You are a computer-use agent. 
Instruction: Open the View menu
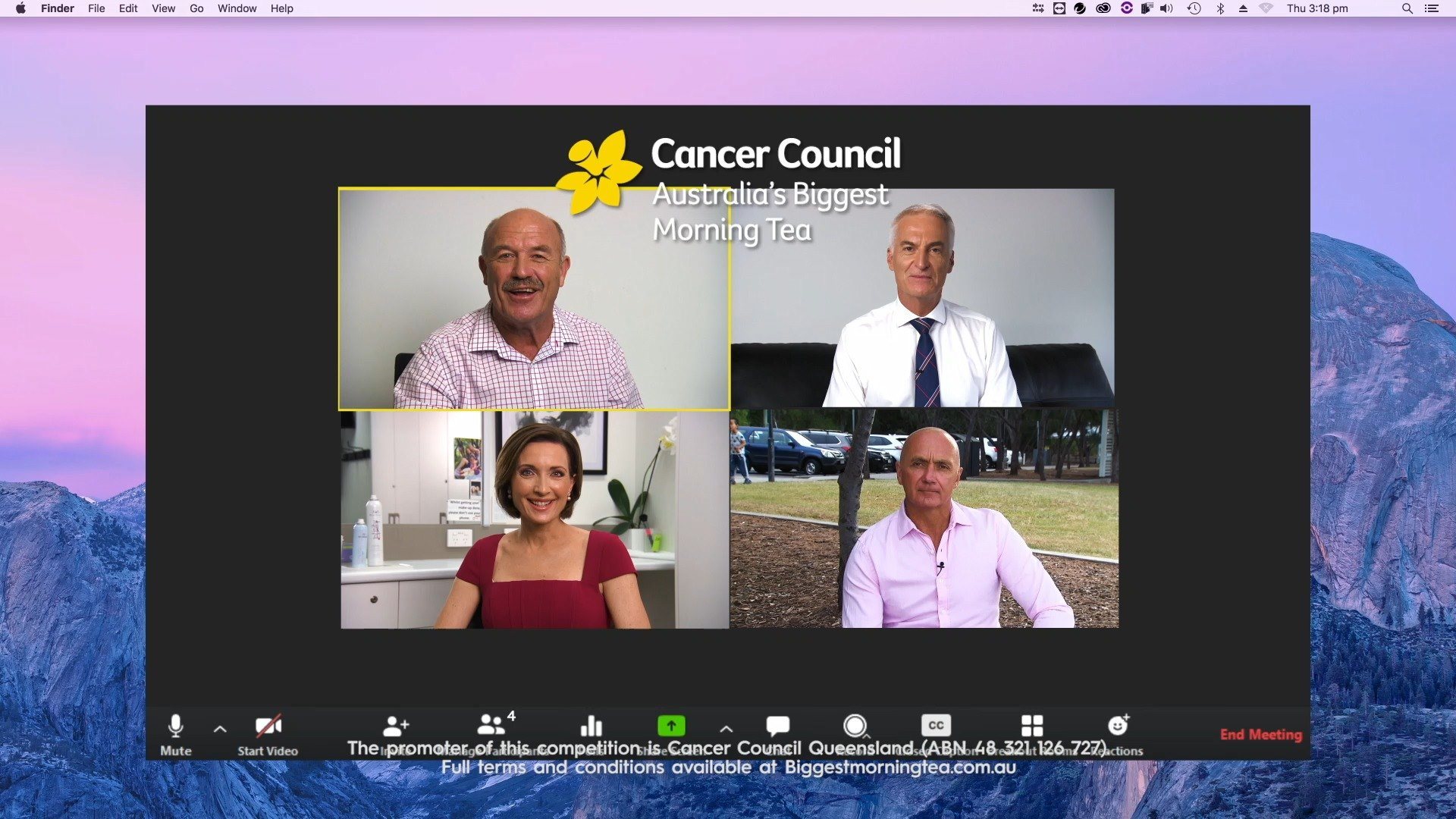pos(163,8)
